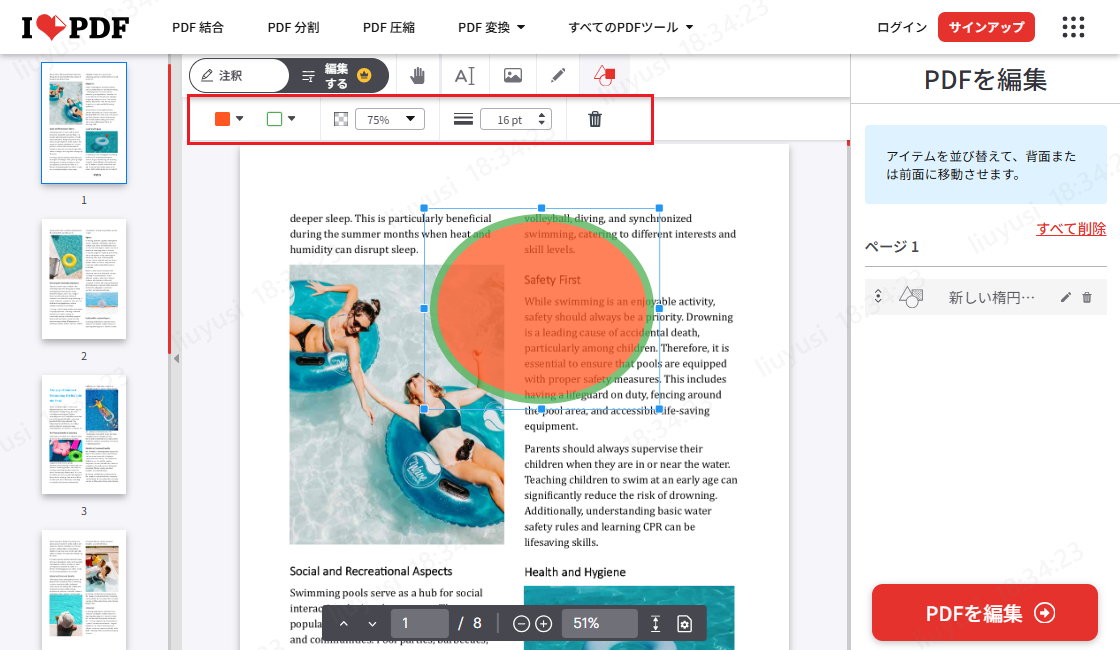This screenshot has width=1120, height=650.
Task: Click the border thickness lines icon
Action: point(463,119)
